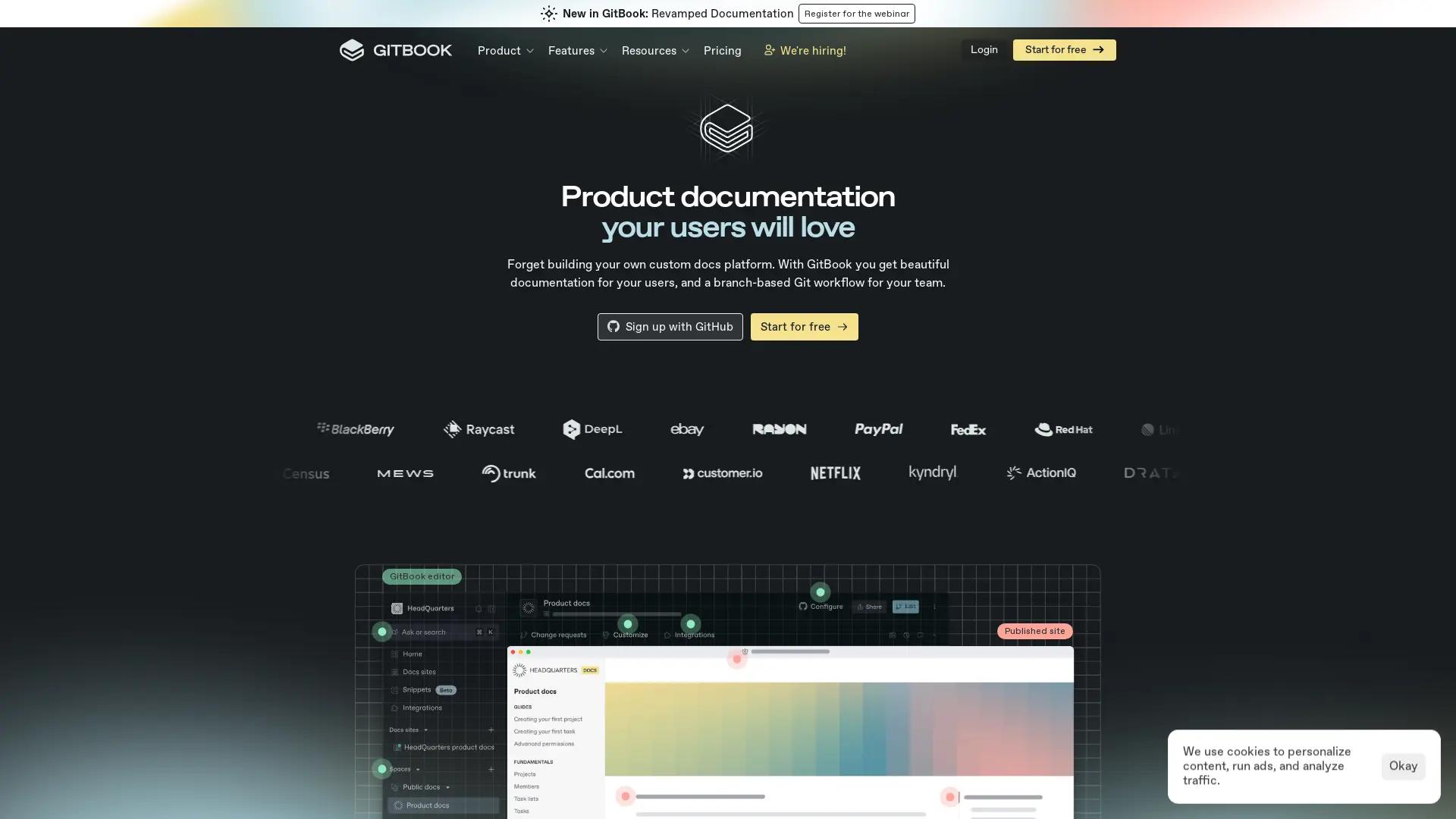Select the We're hiring person icon
1456x819 pixels.
770,50
